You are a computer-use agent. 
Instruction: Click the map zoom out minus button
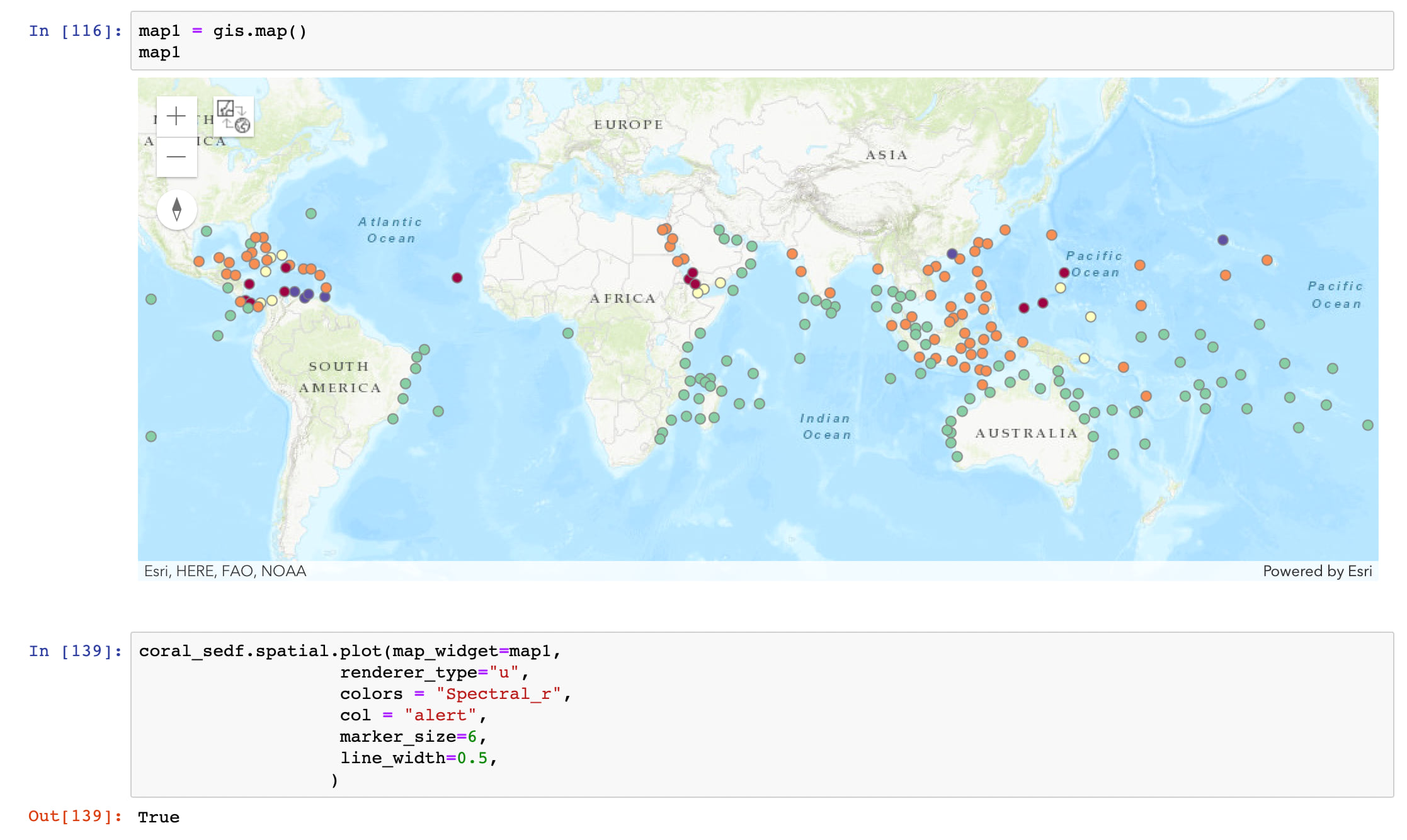[176, 157]
